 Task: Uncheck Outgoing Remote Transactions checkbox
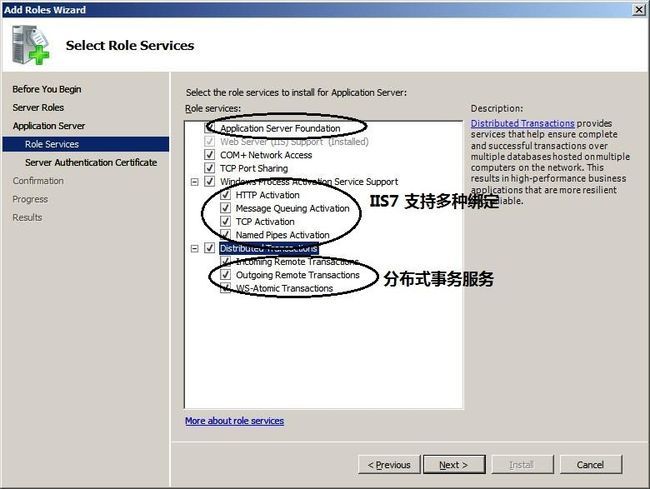[226, 274]
